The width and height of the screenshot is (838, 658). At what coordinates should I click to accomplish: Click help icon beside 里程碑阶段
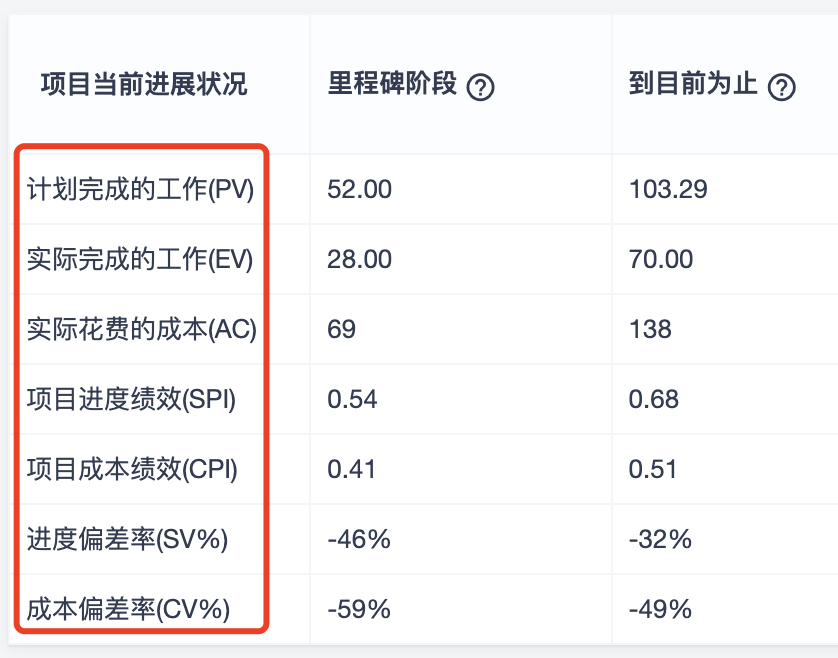tap(480, 87)
